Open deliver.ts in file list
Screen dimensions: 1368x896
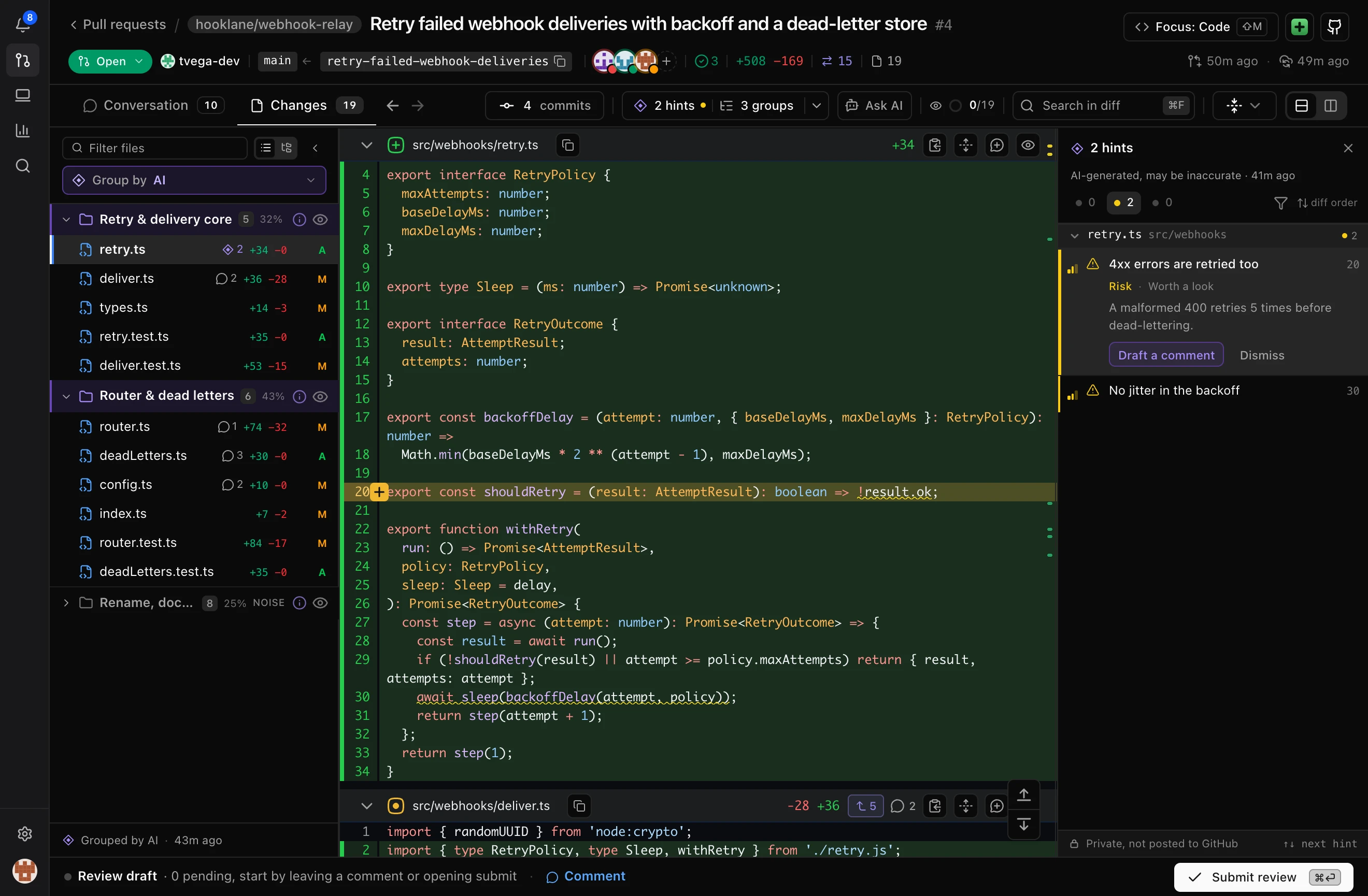pyautogui.click(x=195, y=279)
